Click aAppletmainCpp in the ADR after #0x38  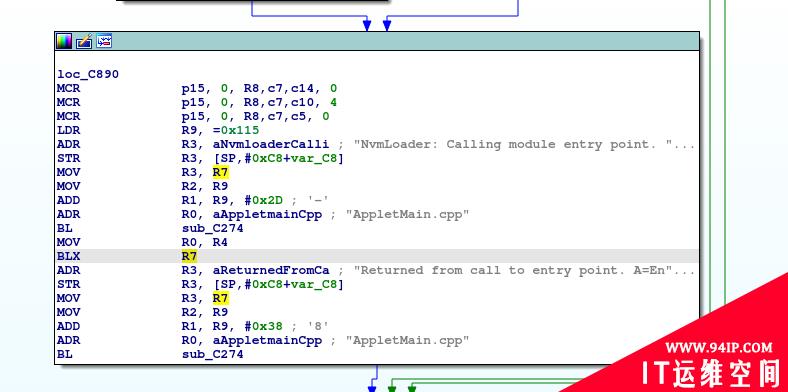click(x=267, y=341)
